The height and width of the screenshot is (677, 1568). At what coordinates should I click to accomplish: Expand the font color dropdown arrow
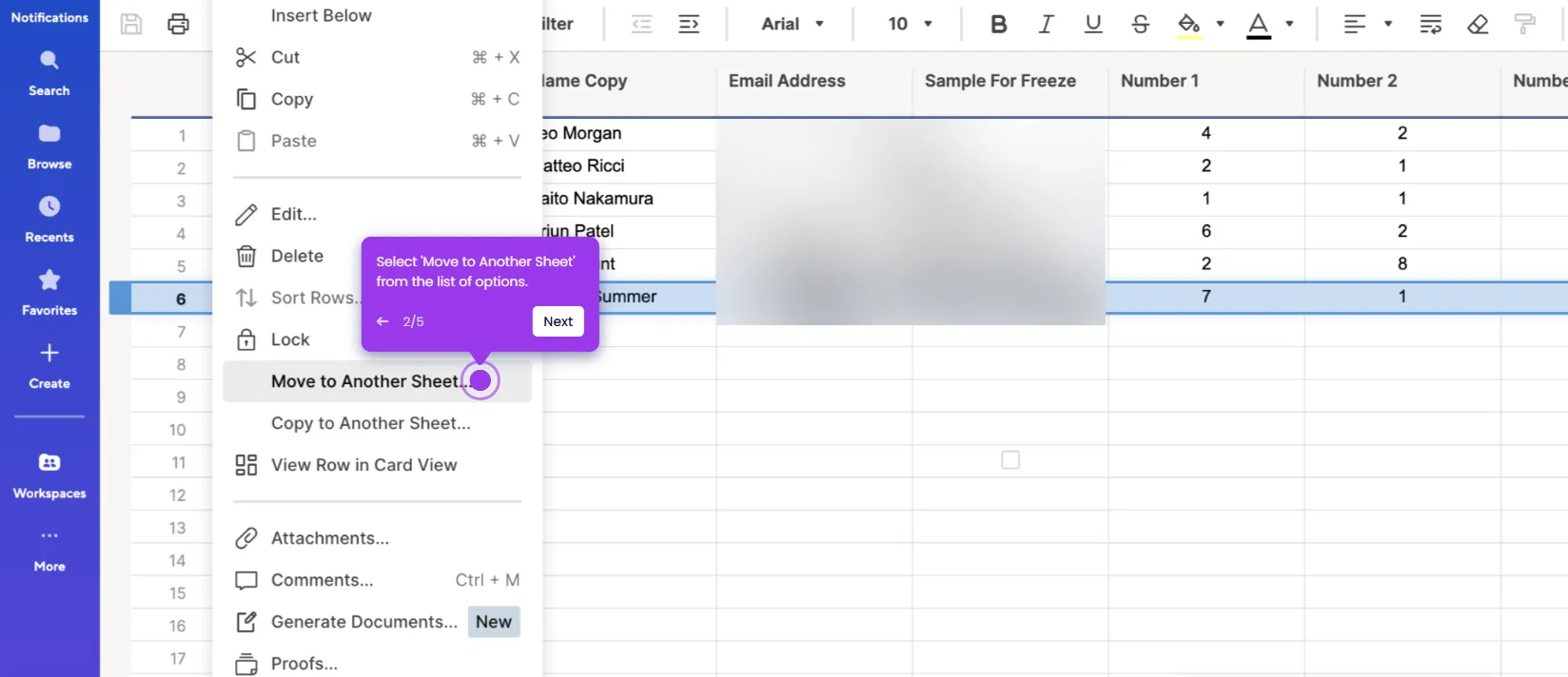point(1289,24)
